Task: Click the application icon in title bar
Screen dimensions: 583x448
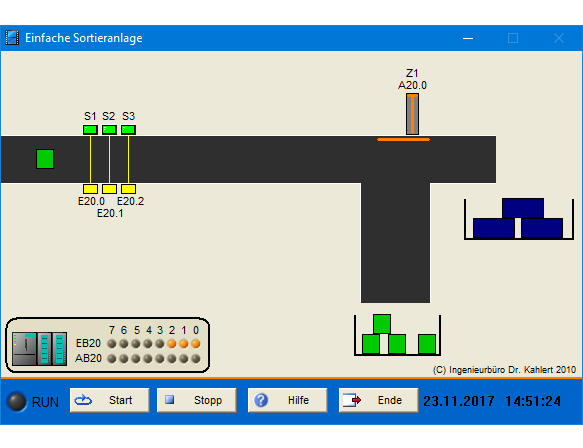Action: pos(12,38)
